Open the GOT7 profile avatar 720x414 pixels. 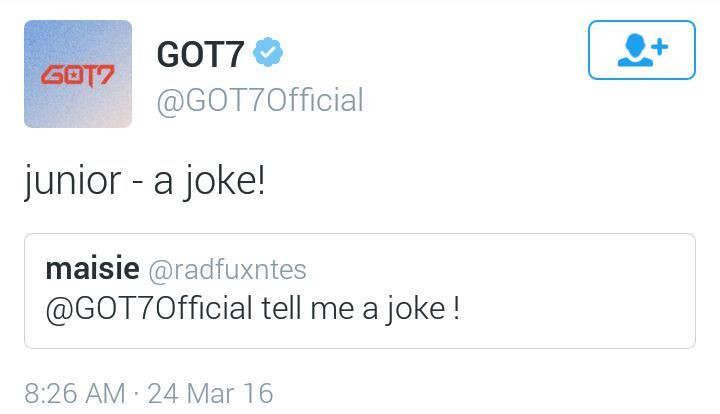[78, 74]
